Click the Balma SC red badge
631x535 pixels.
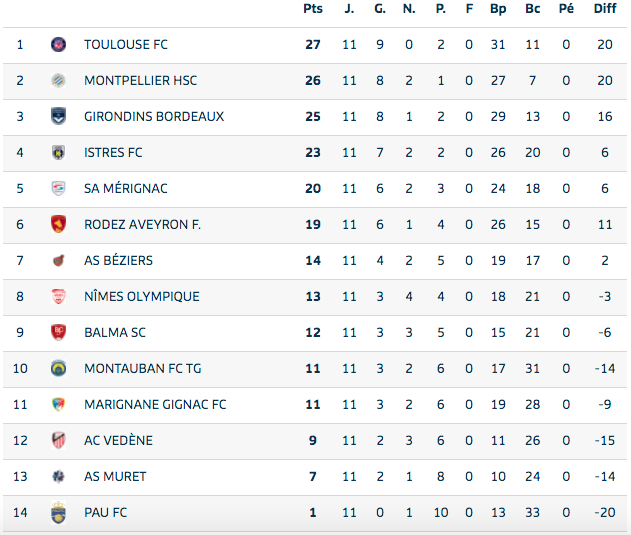point(58,333)
